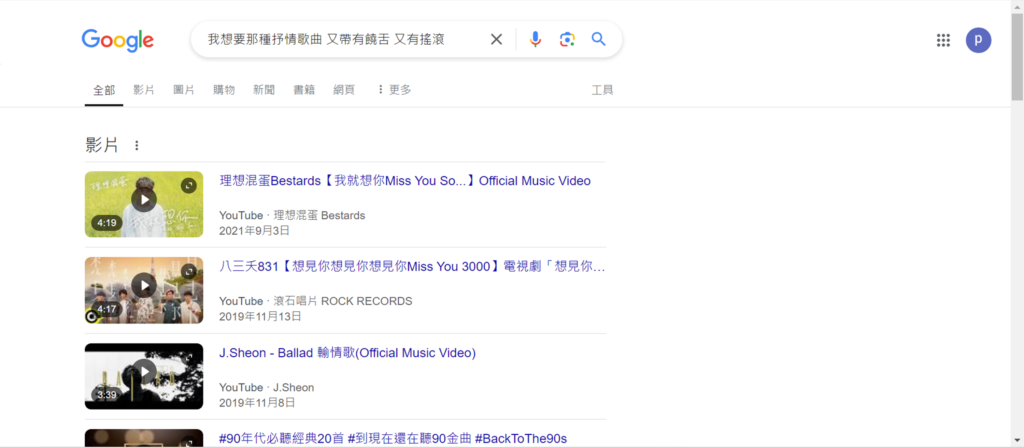Select the 購物 tab
The height and width of the screenshot is (447, 1024).
[224, 90]
